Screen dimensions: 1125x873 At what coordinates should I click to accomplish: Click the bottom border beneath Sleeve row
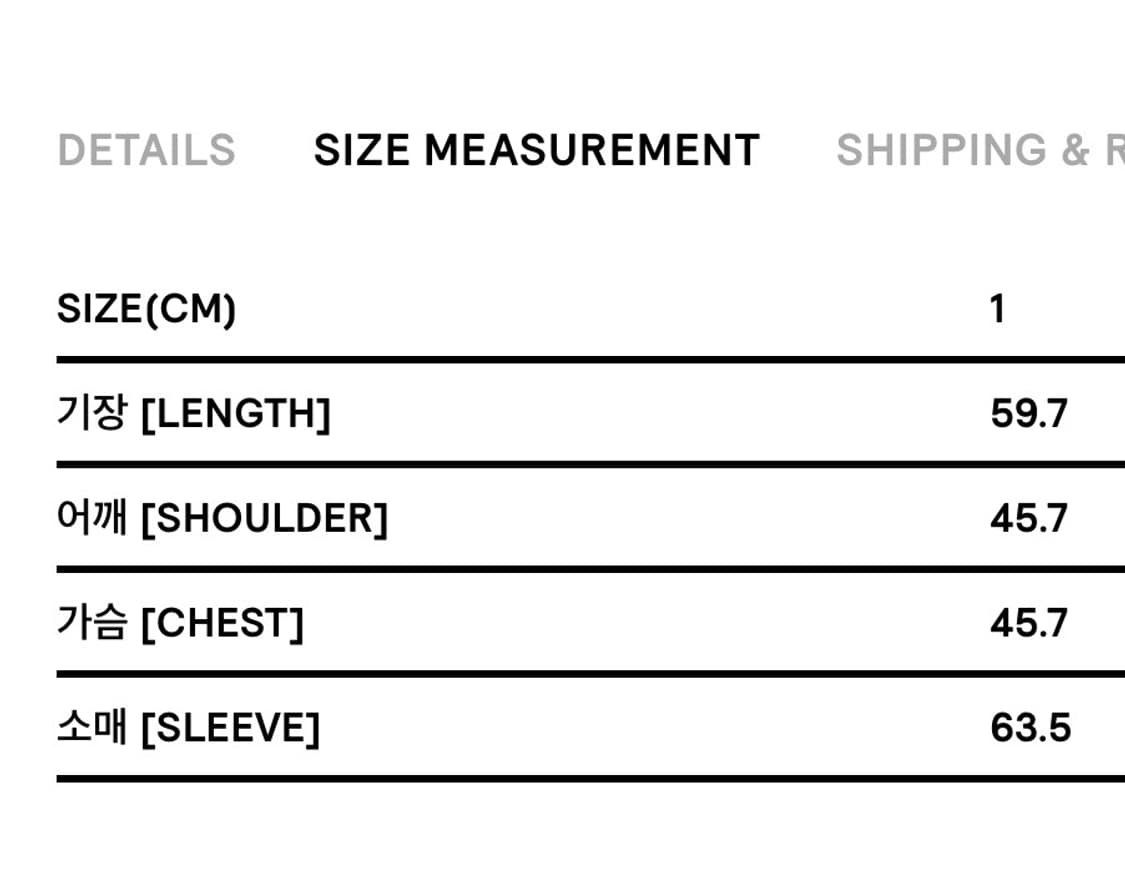tap(590, 778)
